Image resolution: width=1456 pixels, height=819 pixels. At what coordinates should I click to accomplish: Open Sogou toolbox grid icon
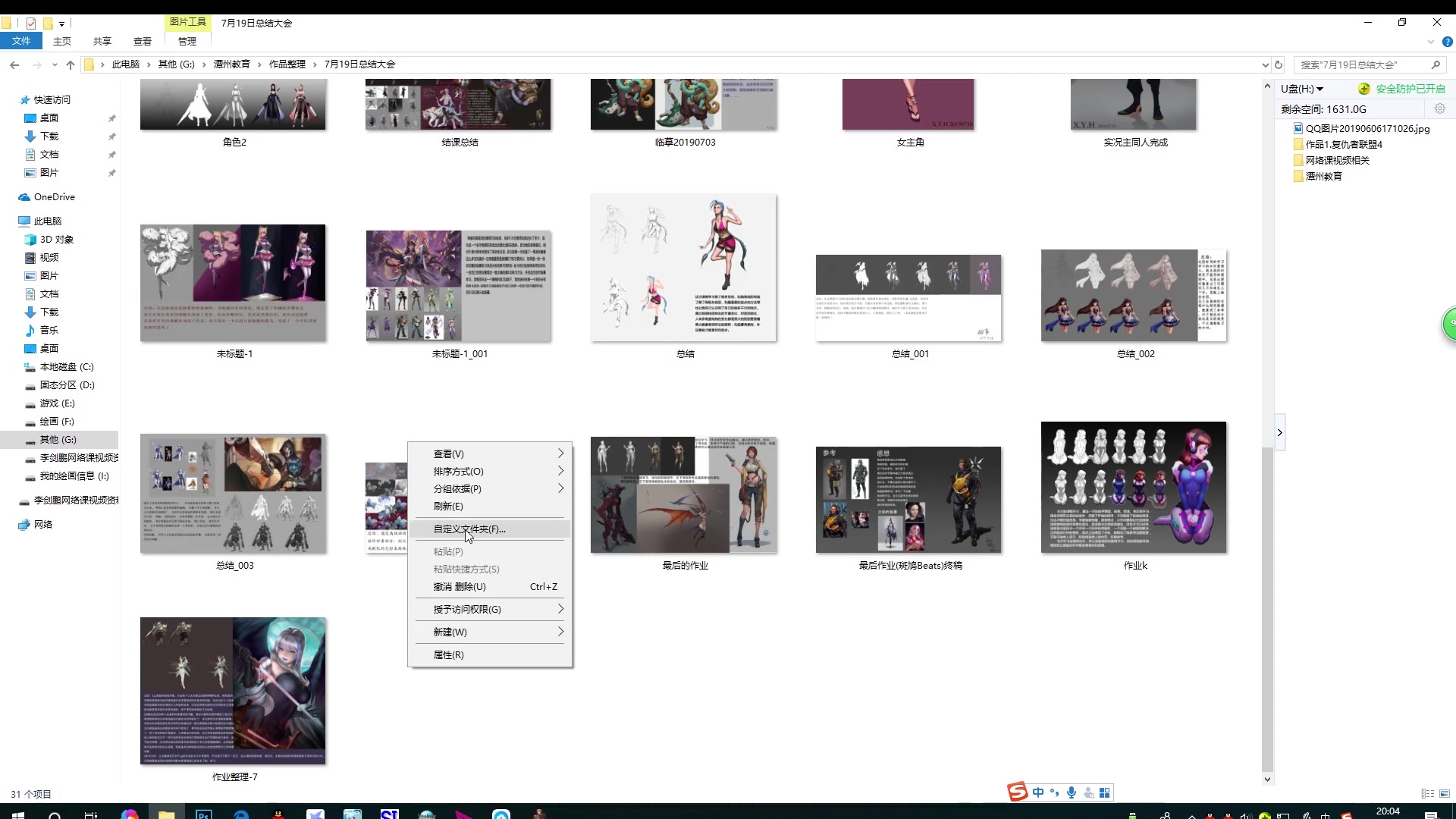tap(1105, 792)
